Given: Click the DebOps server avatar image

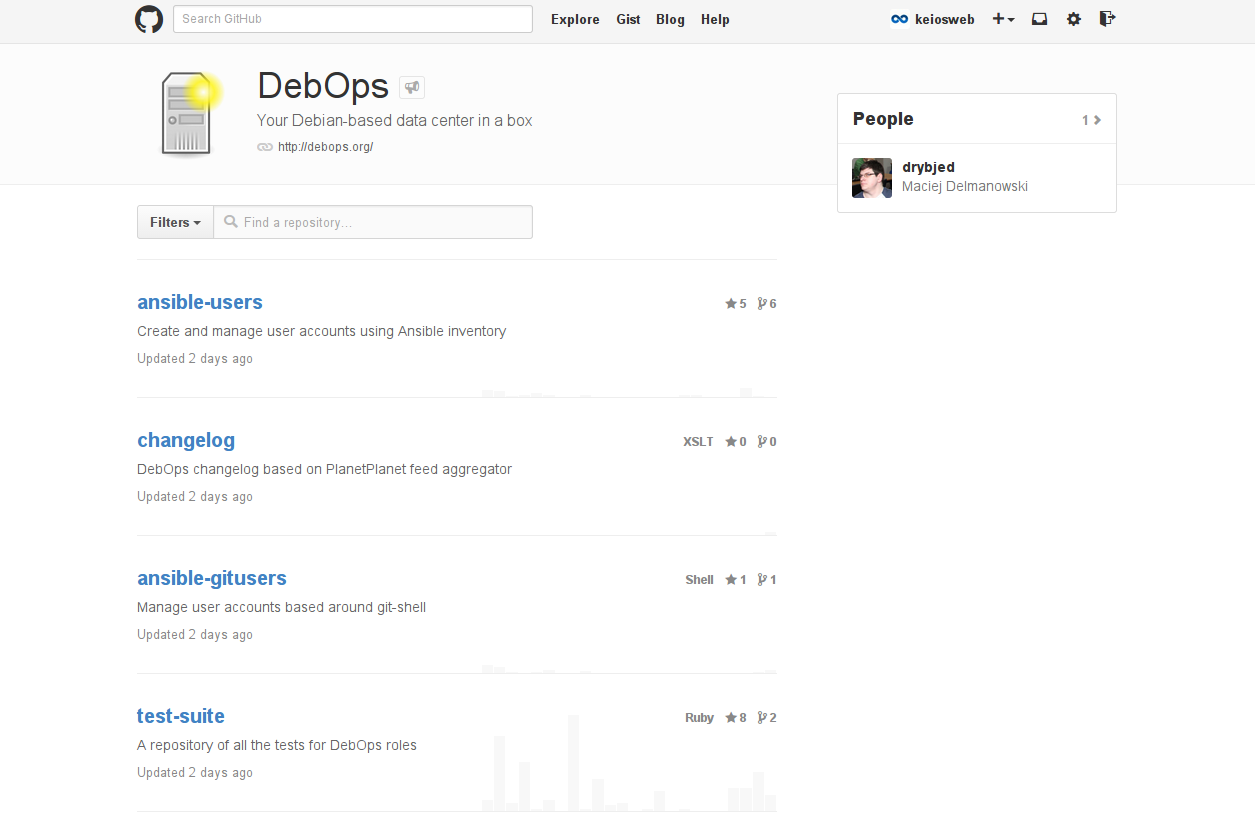Looking at the screenshot, I should (189, 113).
